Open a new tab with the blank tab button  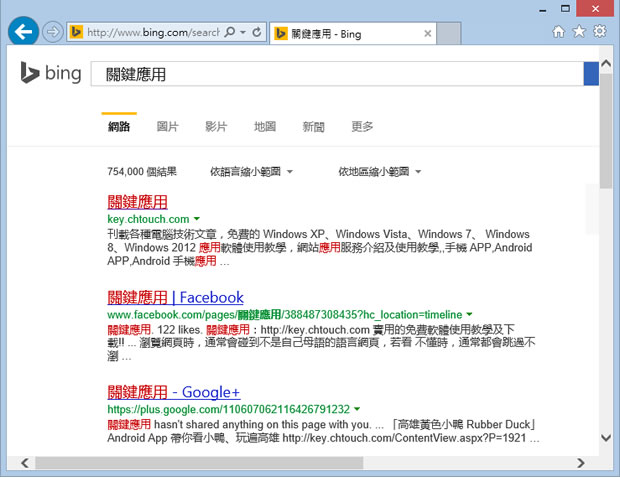tap(449, 34)
